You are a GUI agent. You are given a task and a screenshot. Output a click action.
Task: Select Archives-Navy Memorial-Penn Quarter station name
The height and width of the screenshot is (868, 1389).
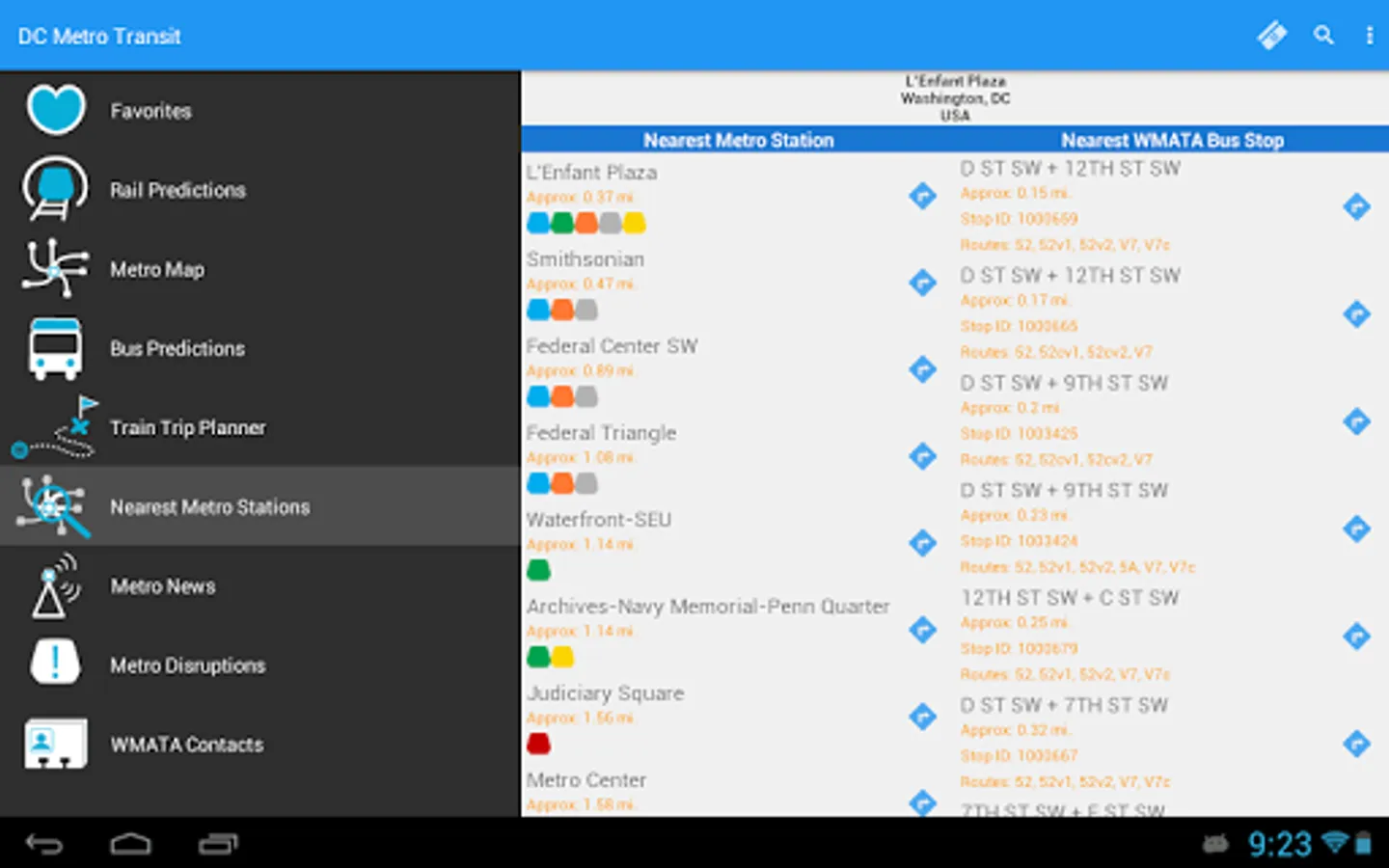[707, 607]
